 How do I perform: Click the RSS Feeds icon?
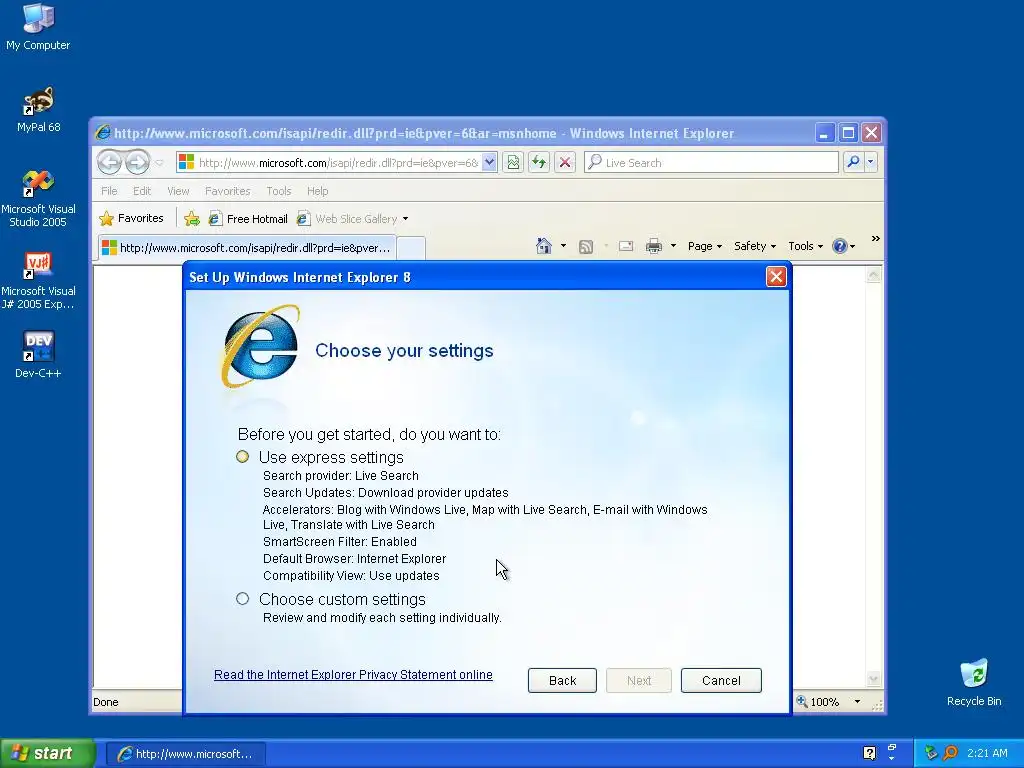(x=586, y=246)
